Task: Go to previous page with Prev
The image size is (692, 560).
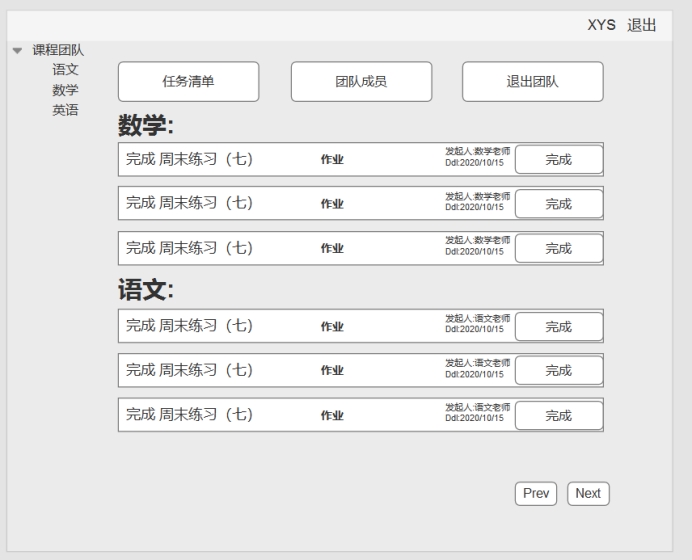Action: 536,493
